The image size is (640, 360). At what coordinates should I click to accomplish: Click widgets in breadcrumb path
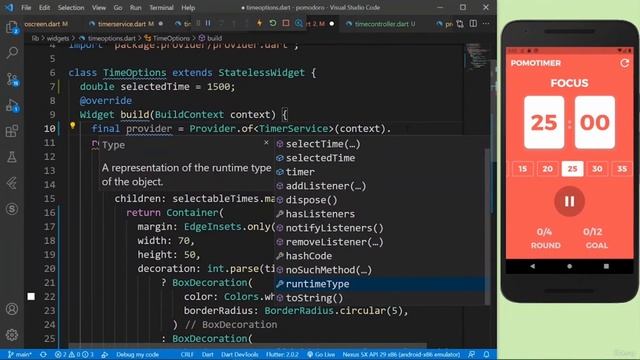pyautogui.click(x=58, y=38)
